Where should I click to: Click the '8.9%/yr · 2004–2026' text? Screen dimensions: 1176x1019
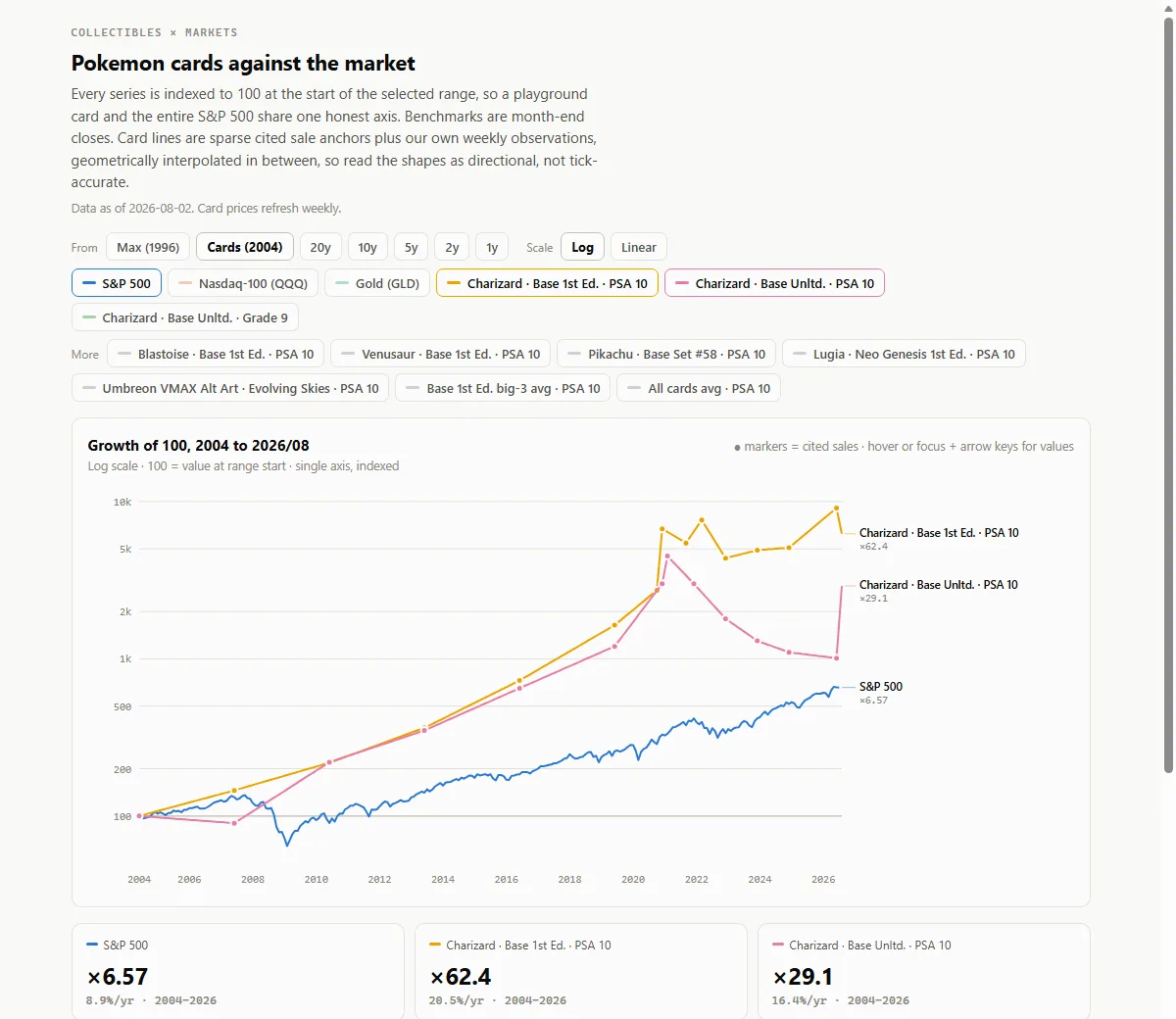point(151,1000)
